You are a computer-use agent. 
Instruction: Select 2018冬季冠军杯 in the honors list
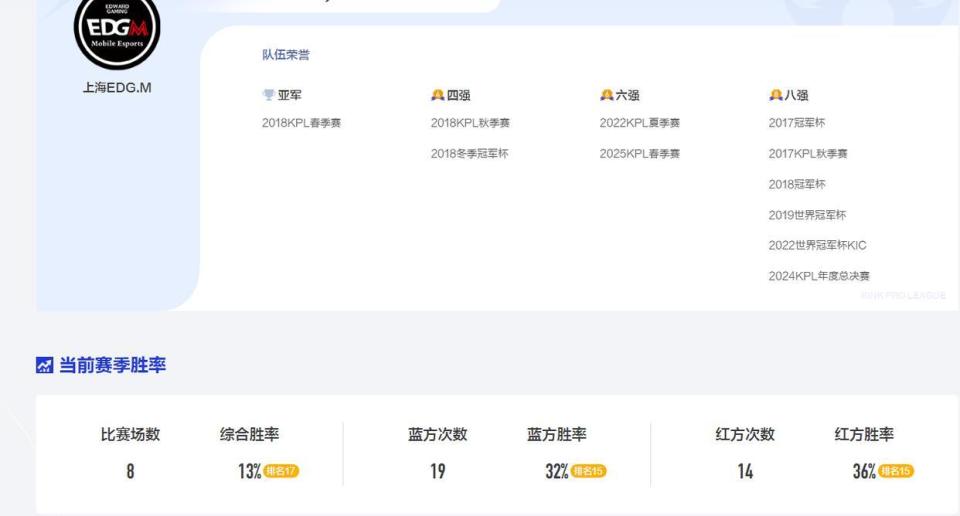pos(469,154)
